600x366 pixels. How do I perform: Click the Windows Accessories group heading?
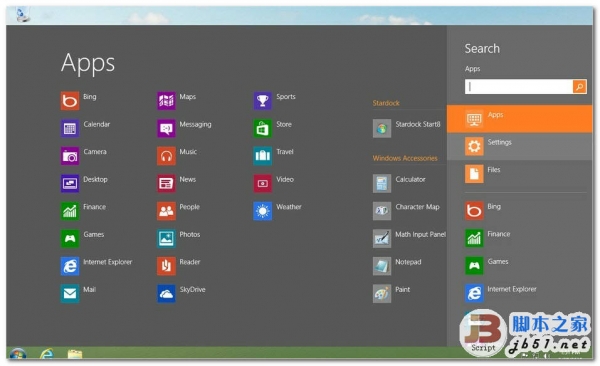pos(405,158)
